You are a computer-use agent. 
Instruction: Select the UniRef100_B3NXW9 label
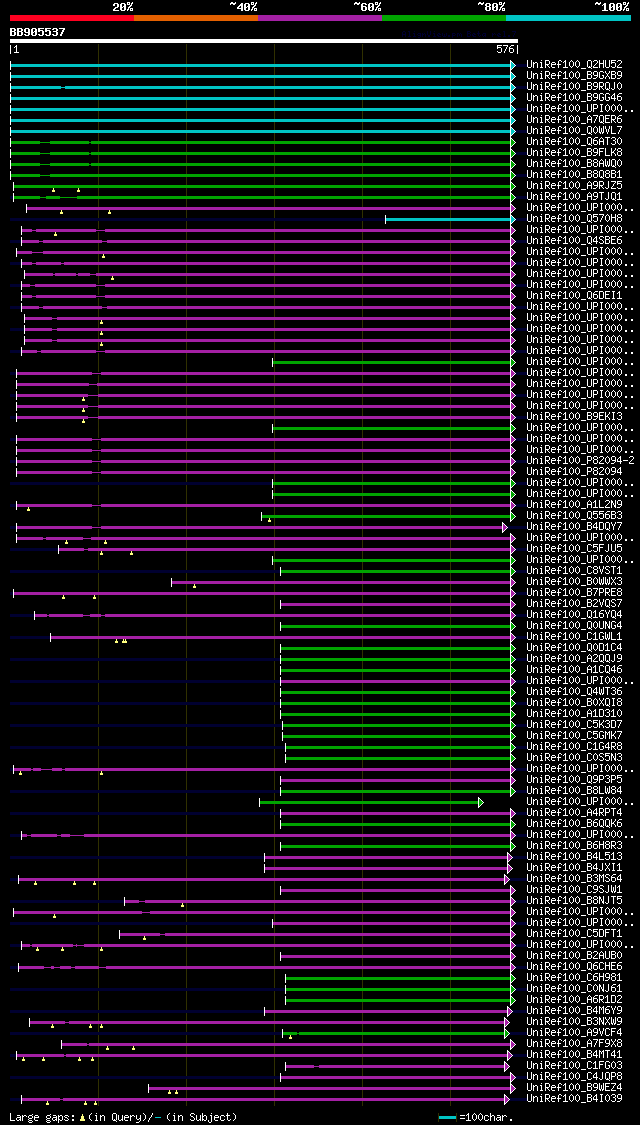(x=574, y=1022)
